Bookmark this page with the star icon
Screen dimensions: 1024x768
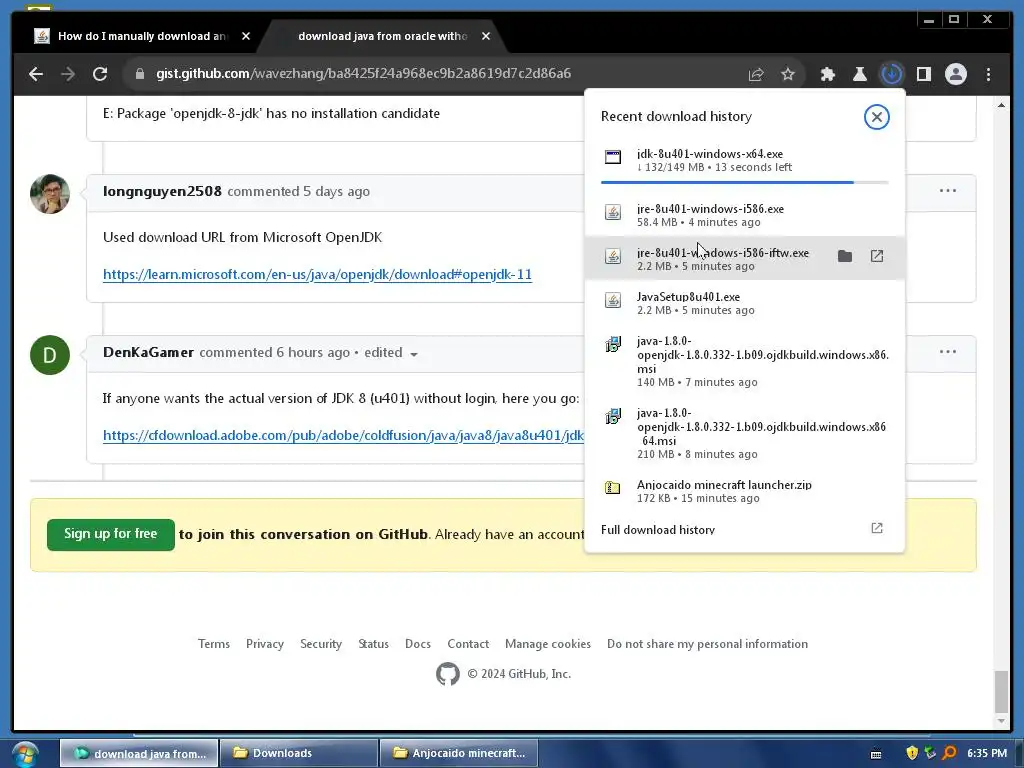coord(788,74)
